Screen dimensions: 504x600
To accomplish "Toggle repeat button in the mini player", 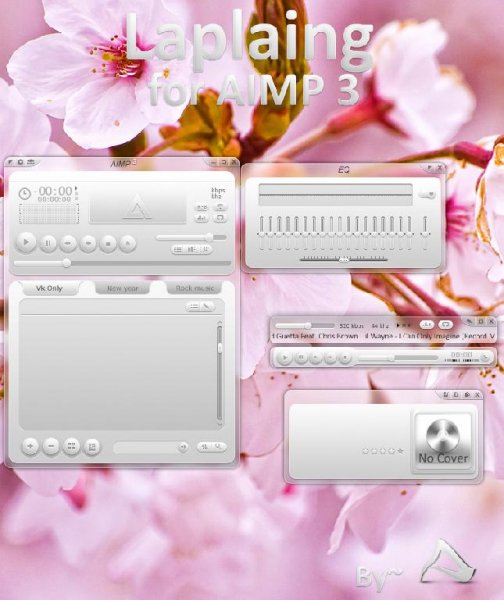I will 446,324.
